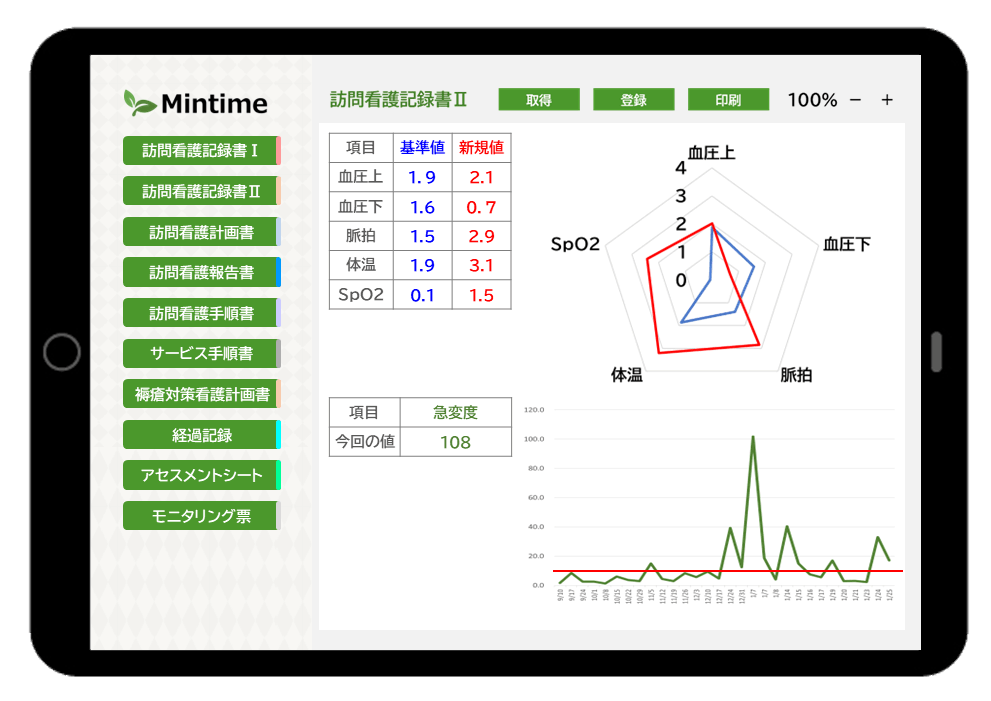Click the 体温 new value 3.1 cell
991x701 pixels.
481,265
